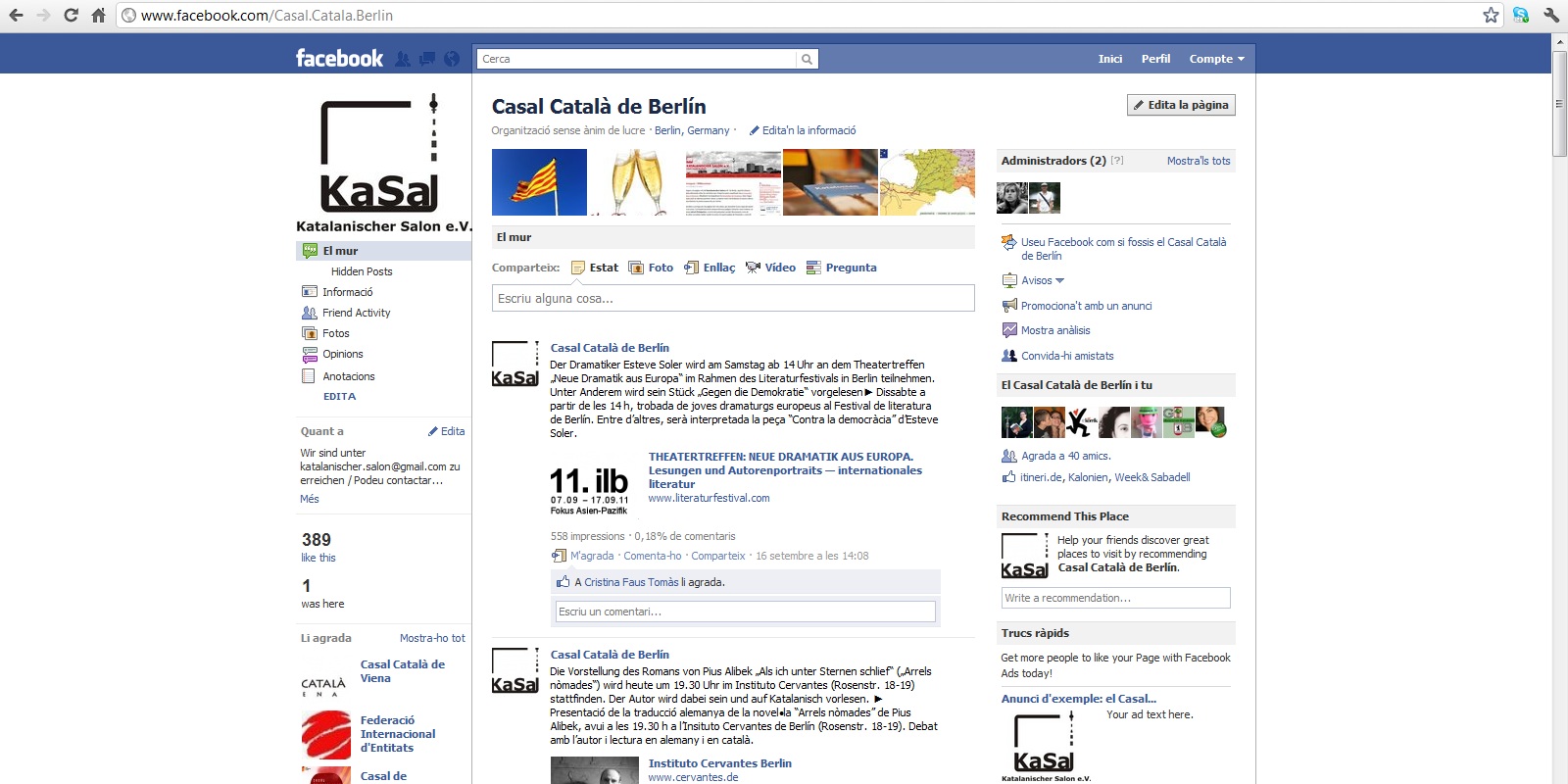This screenshot has height=784, width=1568.
Task: Bookmark page with the star icon
Action: [x=1491, y=15]
